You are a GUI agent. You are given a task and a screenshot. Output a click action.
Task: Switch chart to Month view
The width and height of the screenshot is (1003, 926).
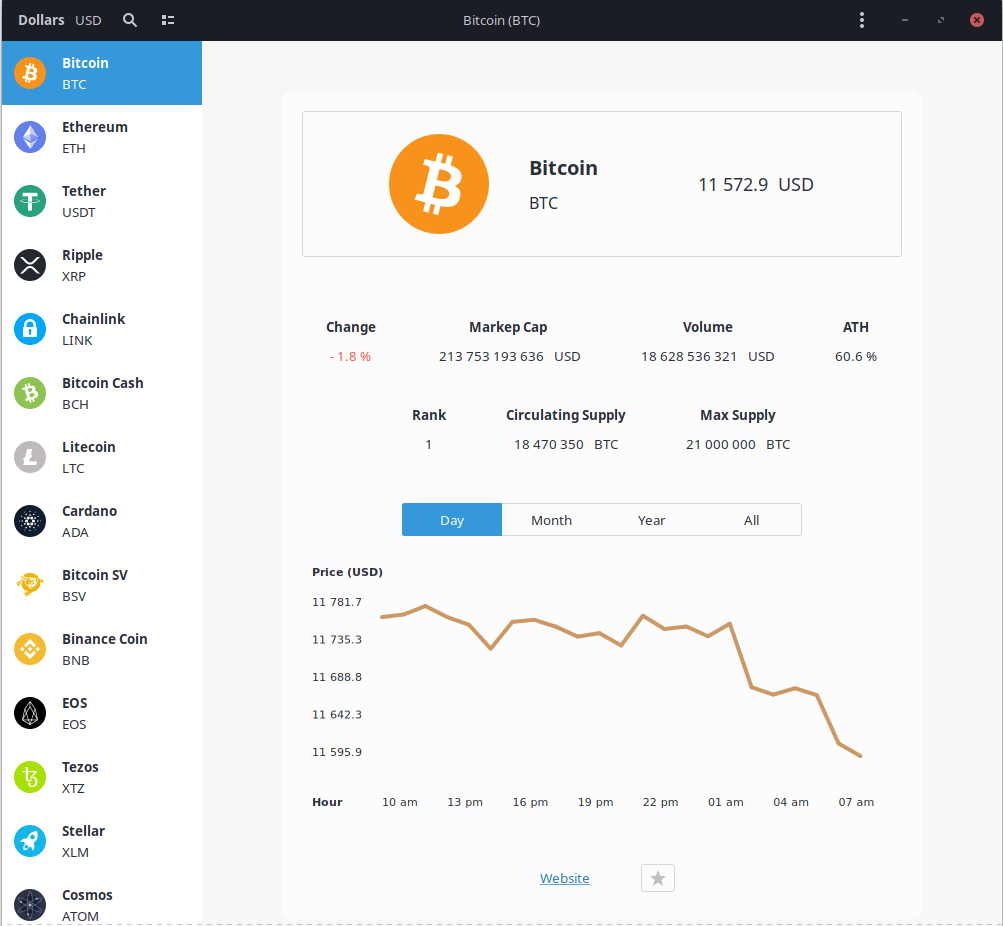tap(551, 520)
